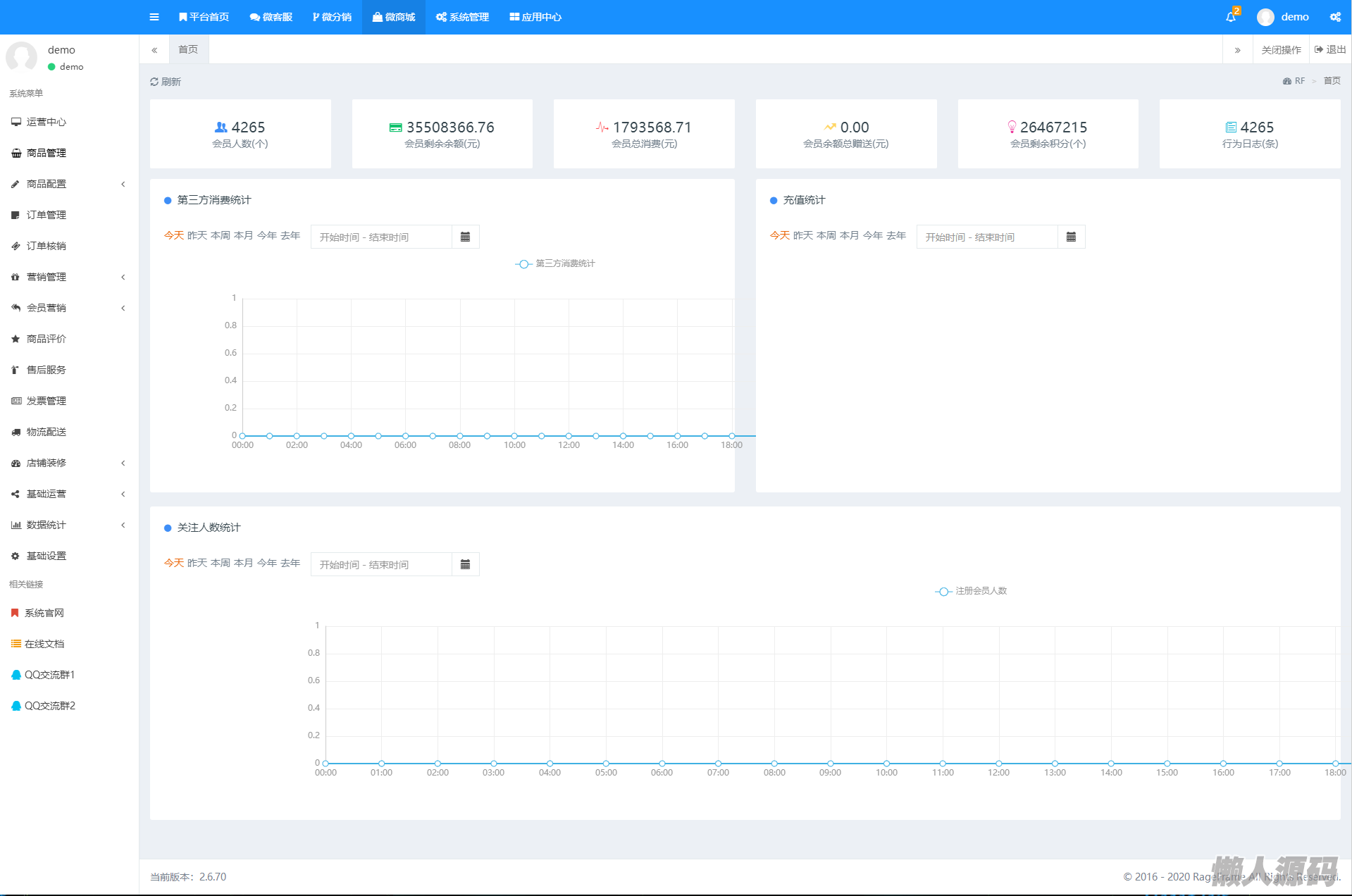Viewport: 1352px width, 896px height.
Task: Open calendar picker in 第三方消费统计 panel
Action: pos(465,237)
